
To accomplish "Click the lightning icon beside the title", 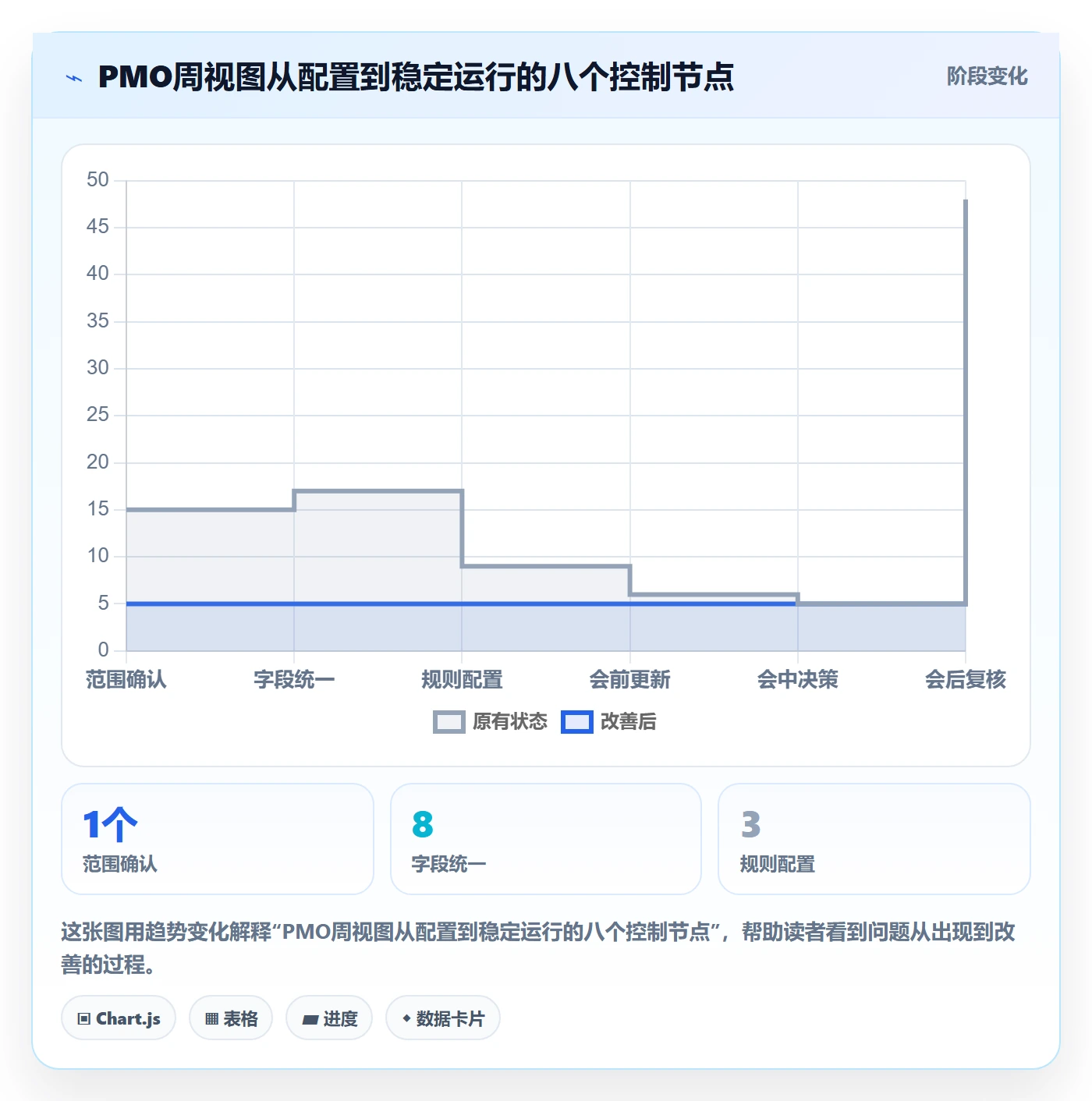I will [74, 78].
